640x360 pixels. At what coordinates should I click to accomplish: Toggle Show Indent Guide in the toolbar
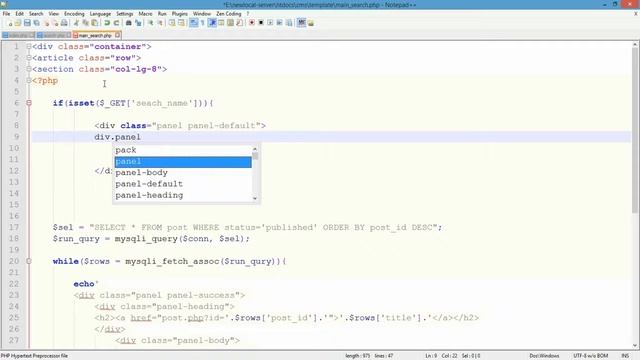point(212,23)
